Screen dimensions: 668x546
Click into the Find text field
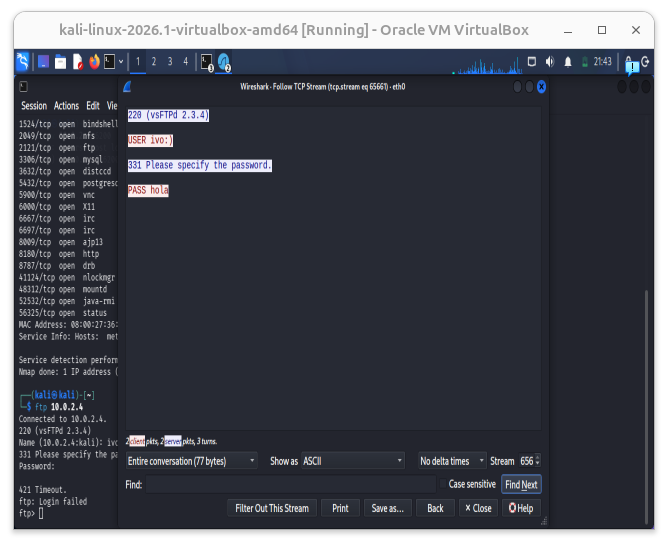pyautogui.click(x=291, y=485)
